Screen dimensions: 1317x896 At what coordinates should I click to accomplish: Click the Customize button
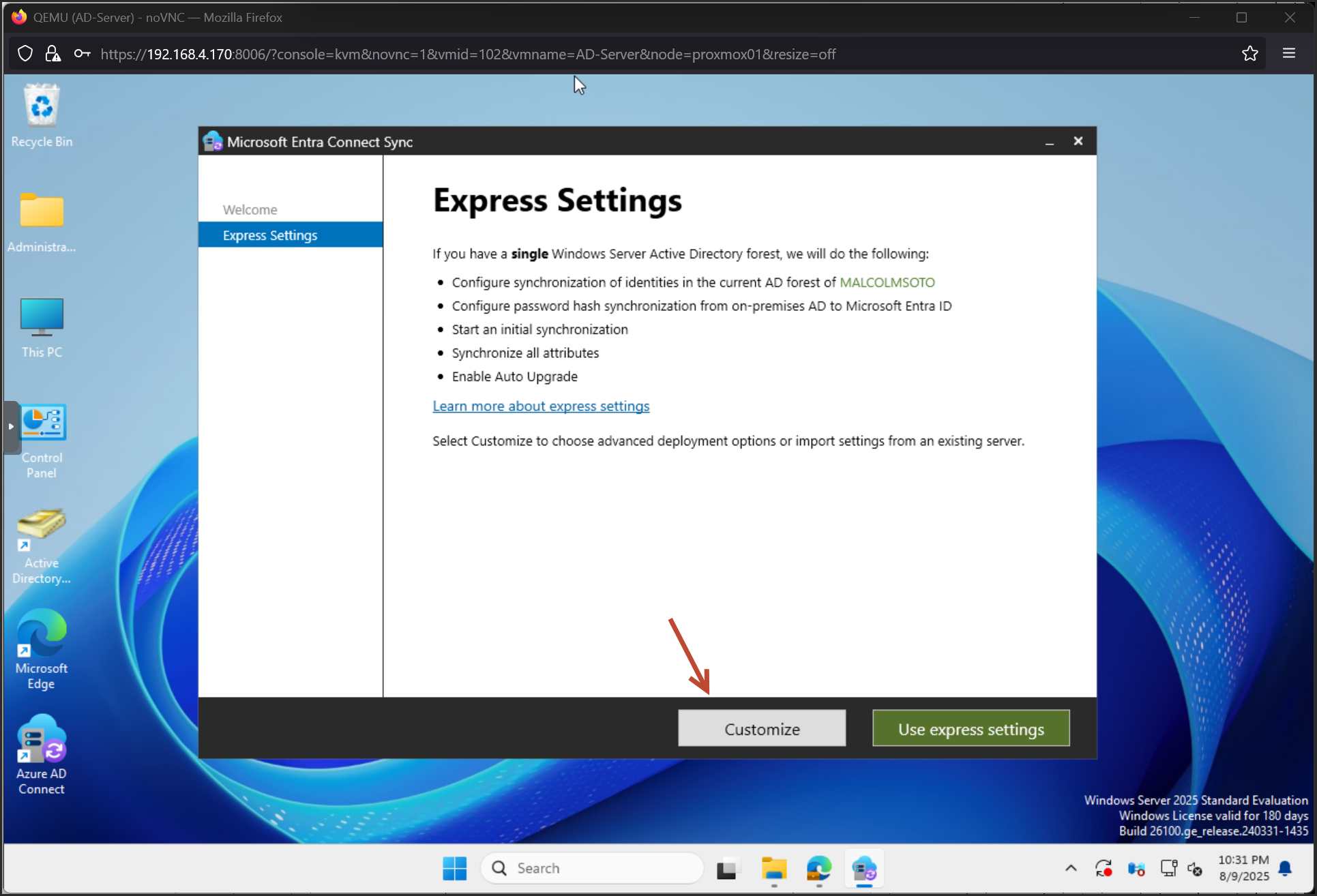[761, 728]
